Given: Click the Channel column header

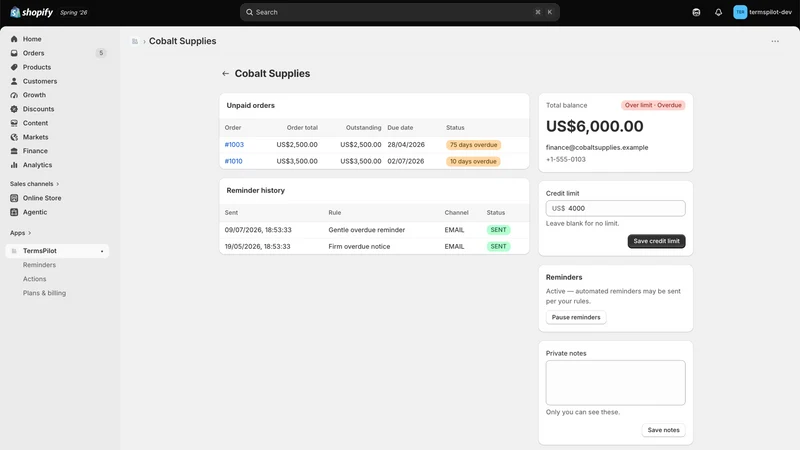Looking at the screenshot, I should [456, 213].
